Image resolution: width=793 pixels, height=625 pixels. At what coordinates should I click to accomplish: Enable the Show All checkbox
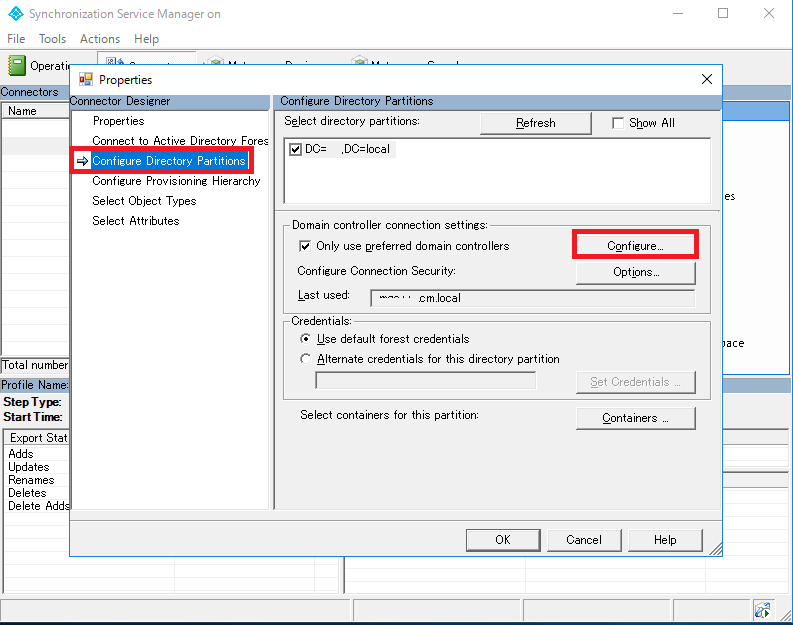pyautogui.click(x=618, y=123)
